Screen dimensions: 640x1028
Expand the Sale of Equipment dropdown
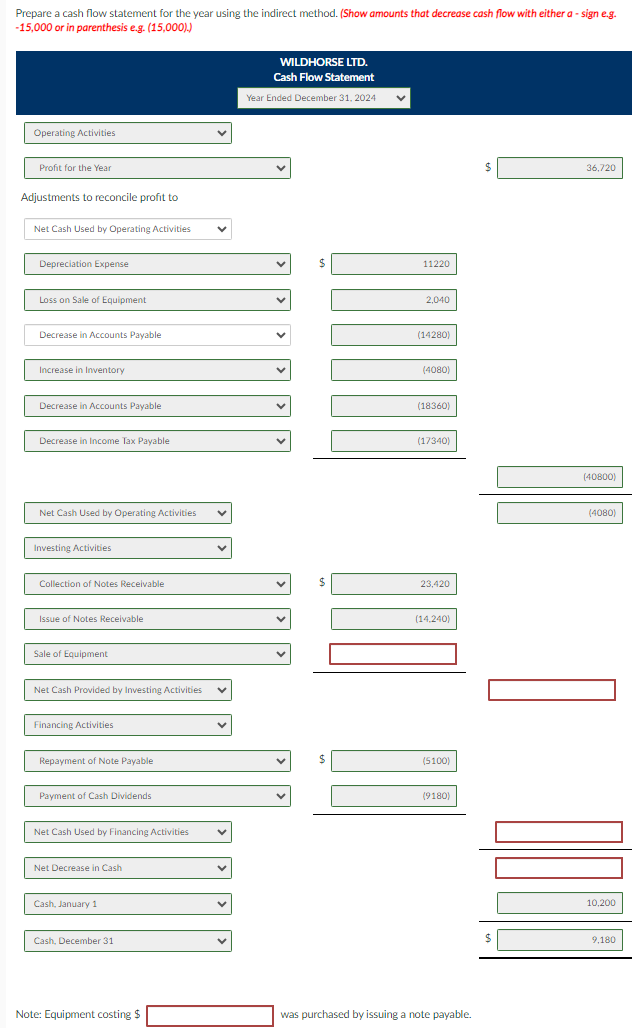click(x=156, y=655)
